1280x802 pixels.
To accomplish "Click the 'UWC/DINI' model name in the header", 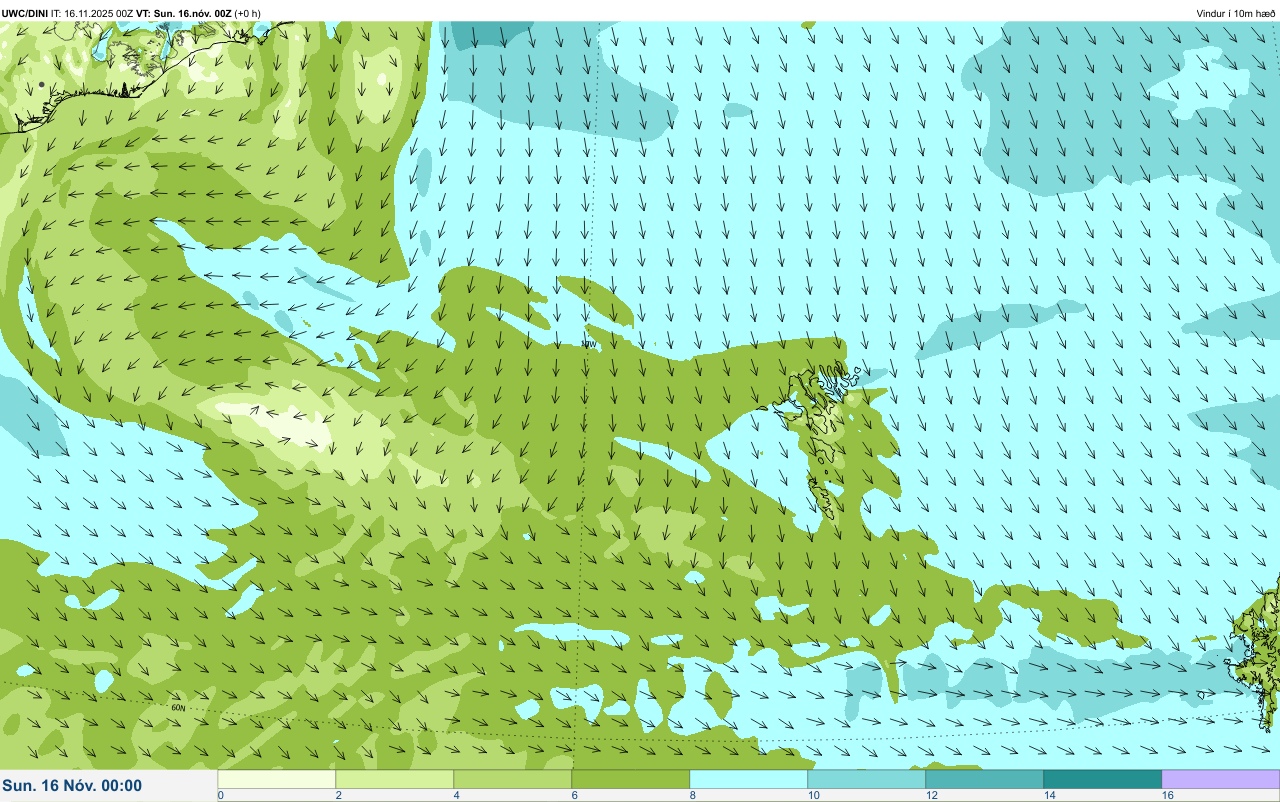I will click(x=25, y=13).
